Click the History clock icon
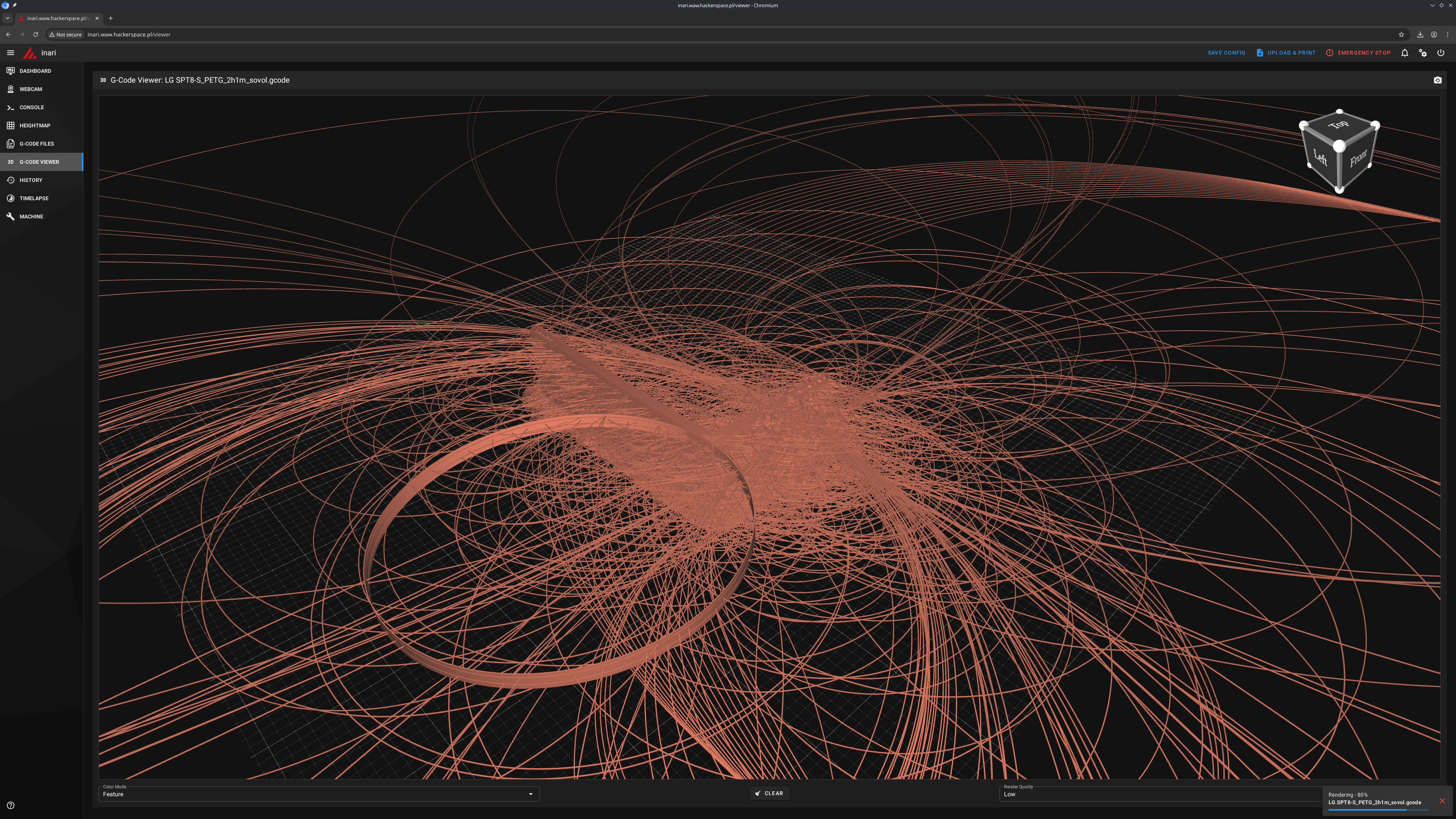The width and height of the screenshot is (1456, 819). 10,180
